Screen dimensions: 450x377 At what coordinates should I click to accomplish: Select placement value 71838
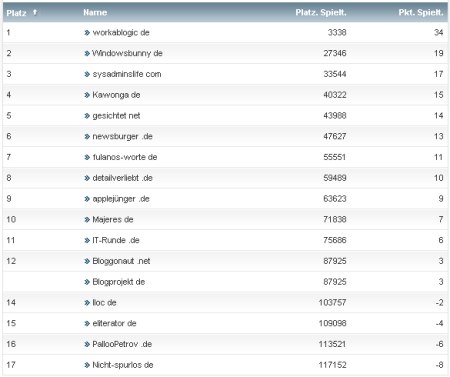pos(335,219)
